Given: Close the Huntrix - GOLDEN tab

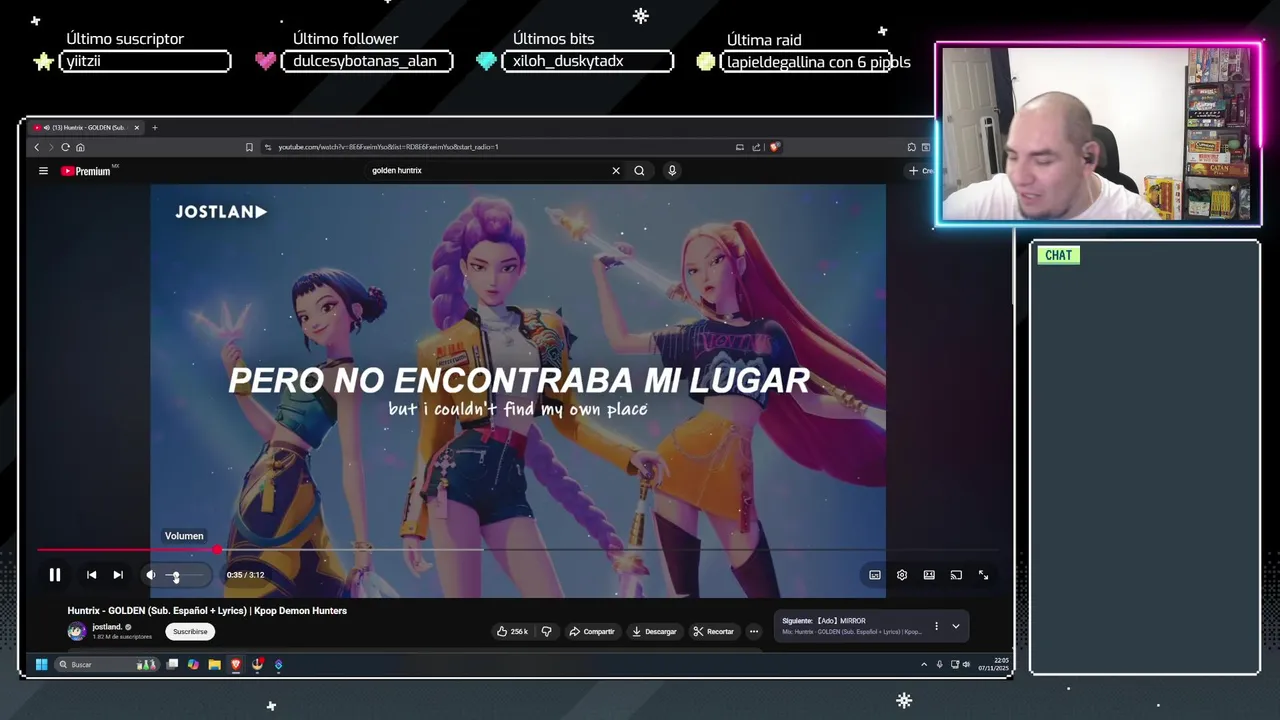Looking at the screenshot, I should point(137,127).
